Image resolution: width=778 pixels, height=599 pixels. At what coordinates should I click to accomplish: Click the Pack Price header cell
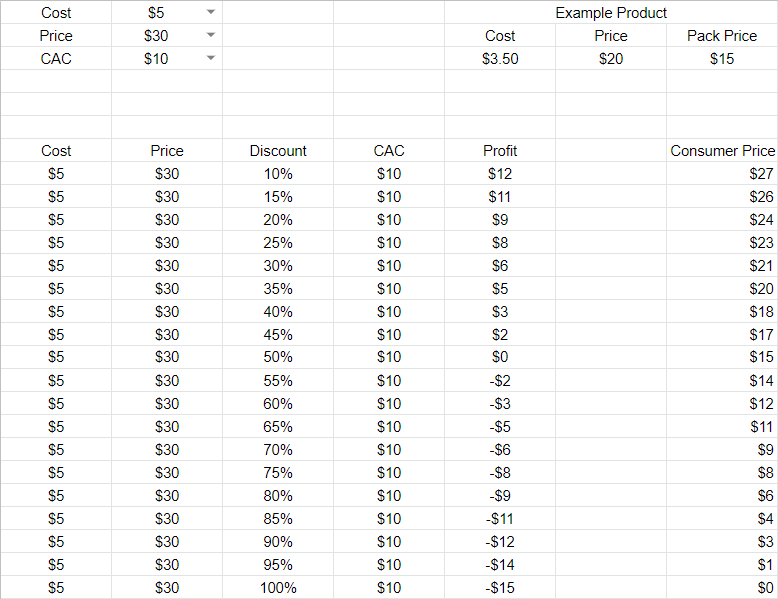click(x=722, y=35)
